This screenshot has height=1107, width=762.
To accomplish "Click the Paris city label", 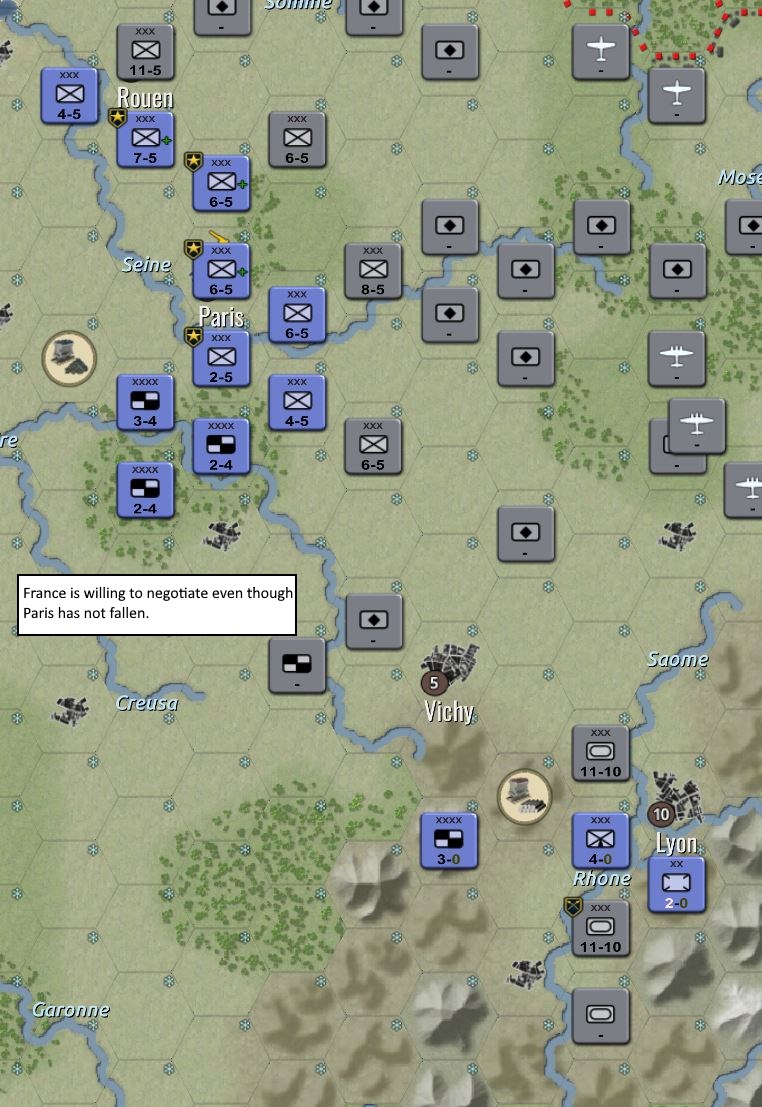I will (x=221, y=317).
